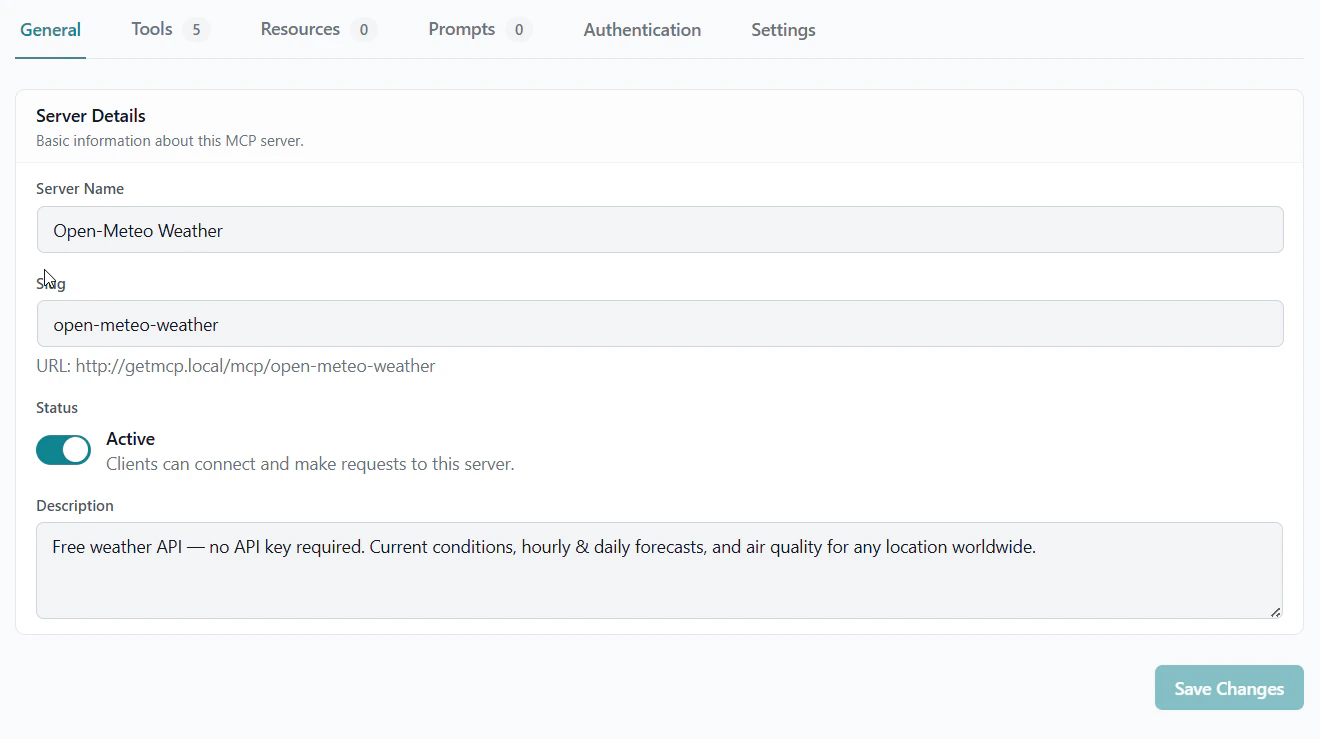Click the description textarea resize handle
The image size is (1320, 739).
(x=1275, y=611)
